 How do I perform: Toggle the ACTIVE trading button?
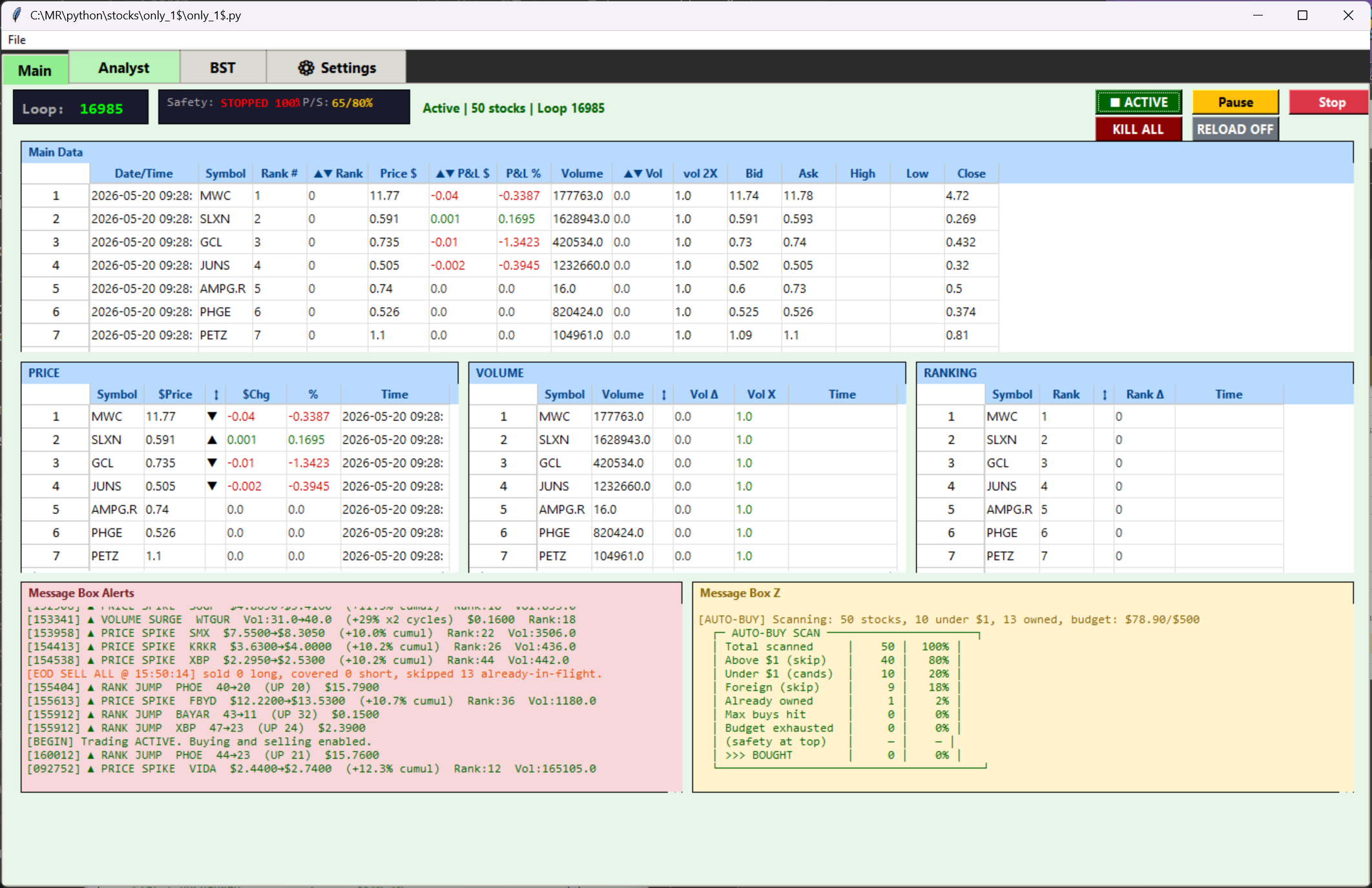[1139, 102]
